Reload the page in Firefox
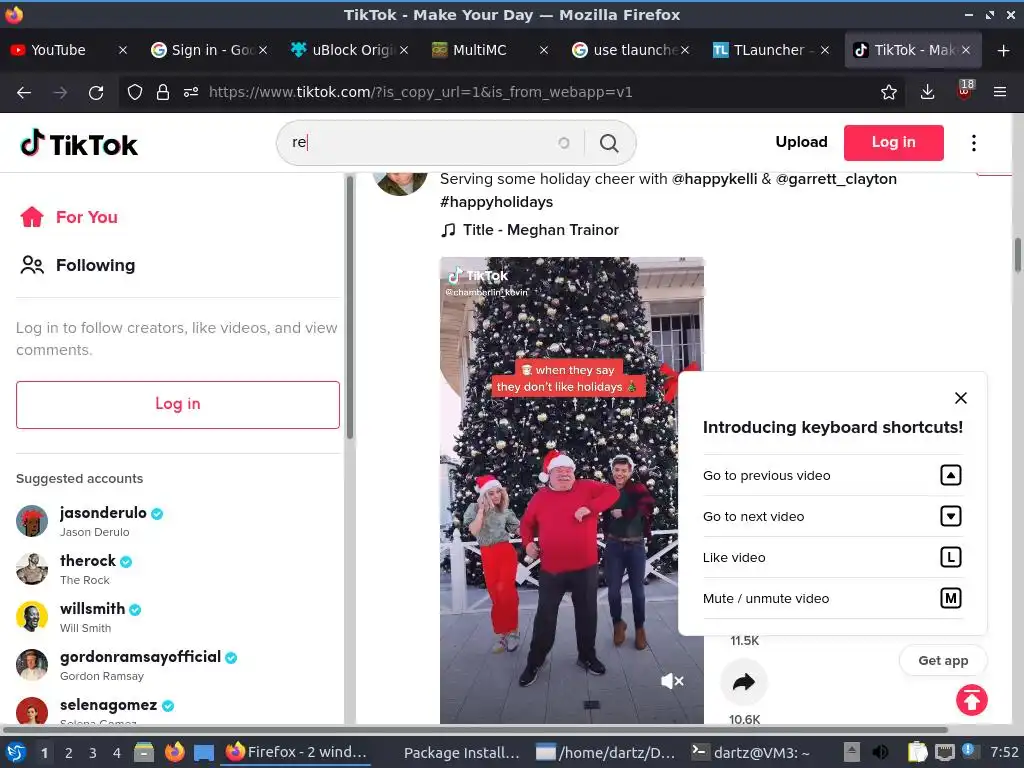This screenshot has width=1024, height=768. click(96, 93)
